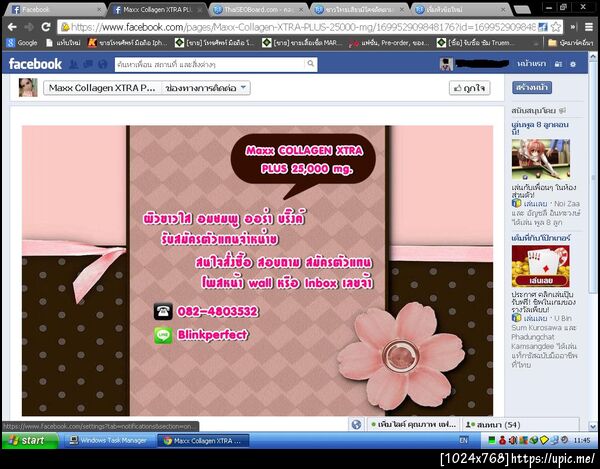Click scrollbar down arrow

[593, 425]
